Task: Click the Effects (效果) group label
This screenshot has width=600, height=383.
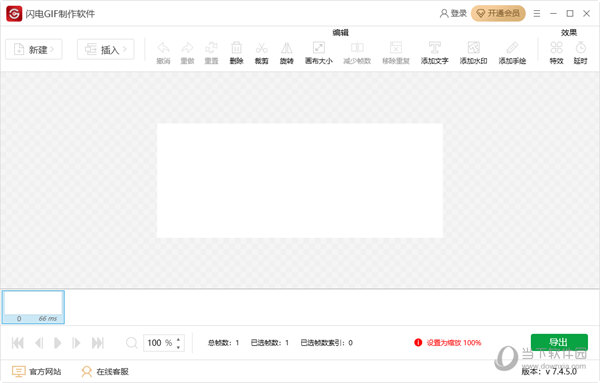Action: [569, 33]
